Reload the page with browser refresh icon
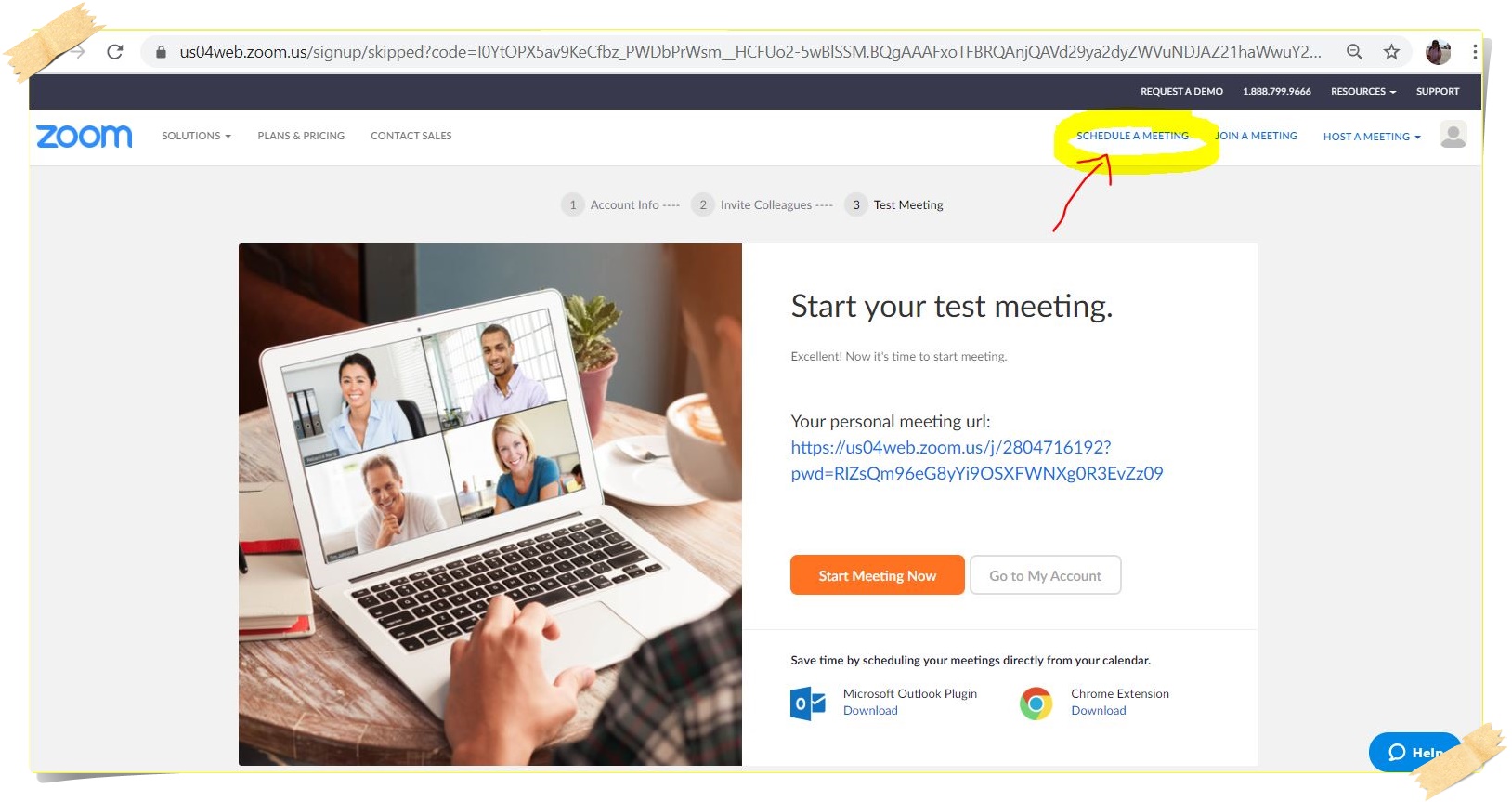Screen dimensions: 1512x802 pyautogui.click(x=115, y=52)
